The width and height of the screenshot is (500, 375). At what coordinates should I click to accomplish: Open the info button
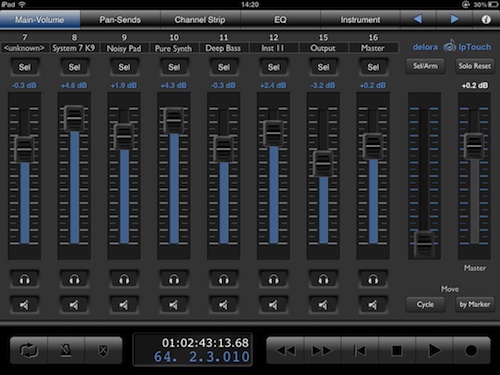[x=486, y=19]
